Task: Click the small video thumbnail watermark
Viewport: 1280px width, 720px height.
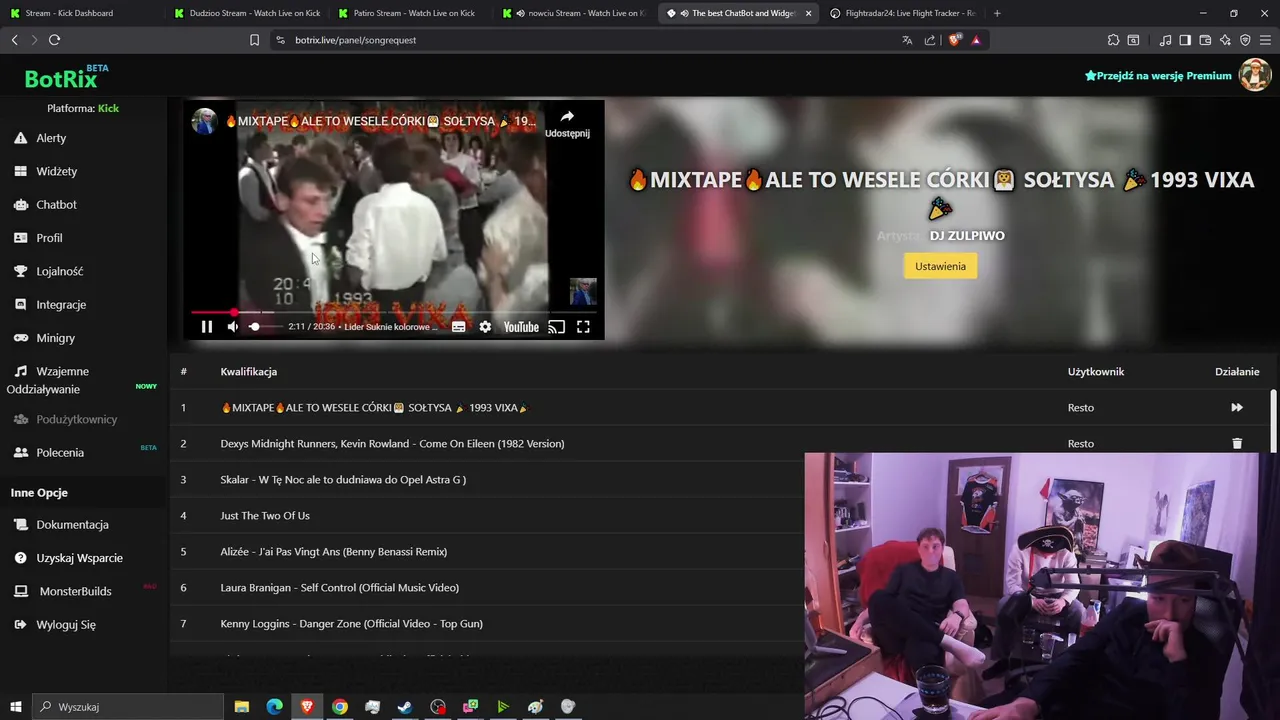Action: [x=583, y=291]
